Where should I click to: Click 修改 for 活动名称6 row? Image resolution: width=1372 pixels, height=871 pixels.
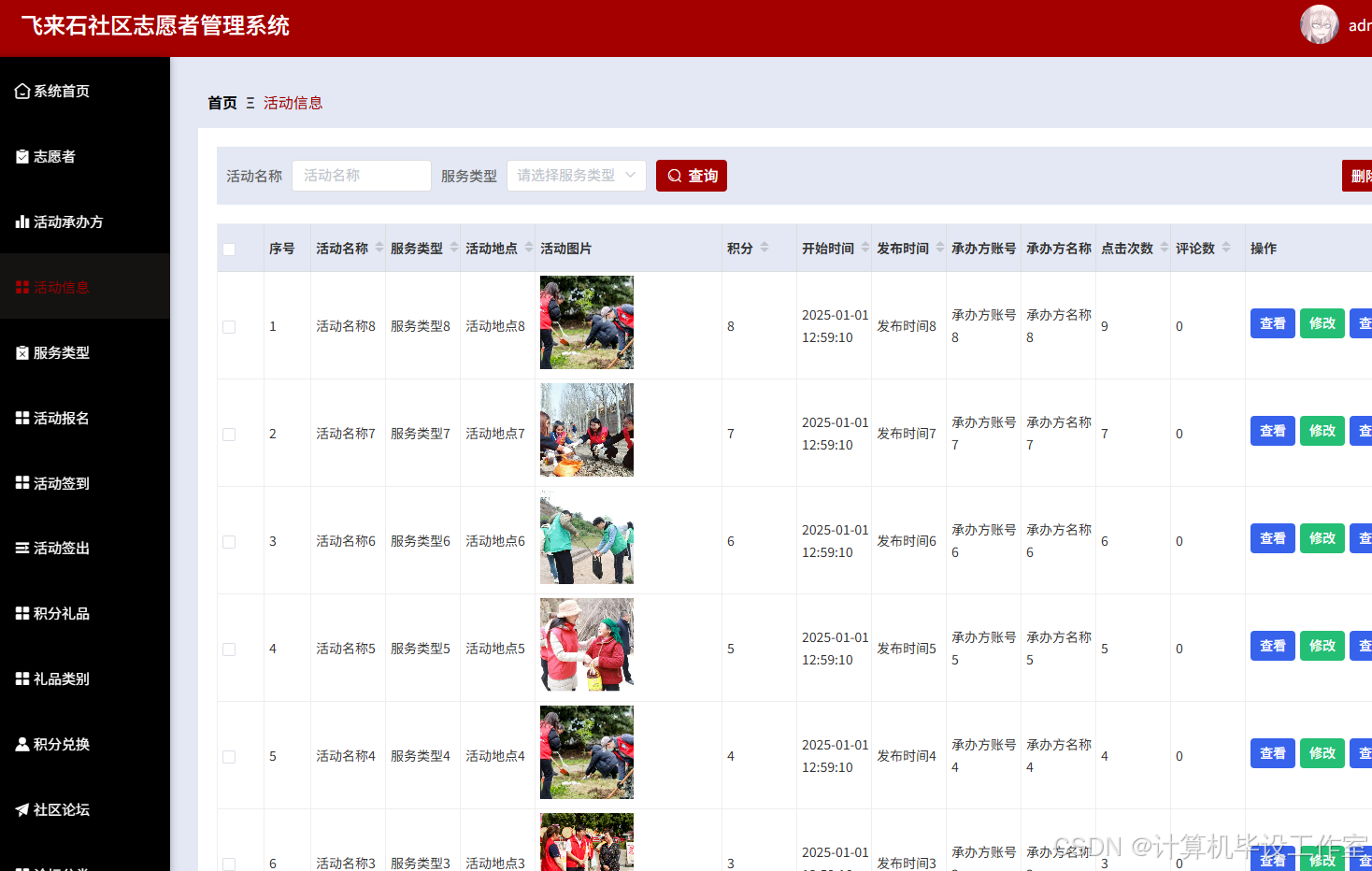(1322, 538)
